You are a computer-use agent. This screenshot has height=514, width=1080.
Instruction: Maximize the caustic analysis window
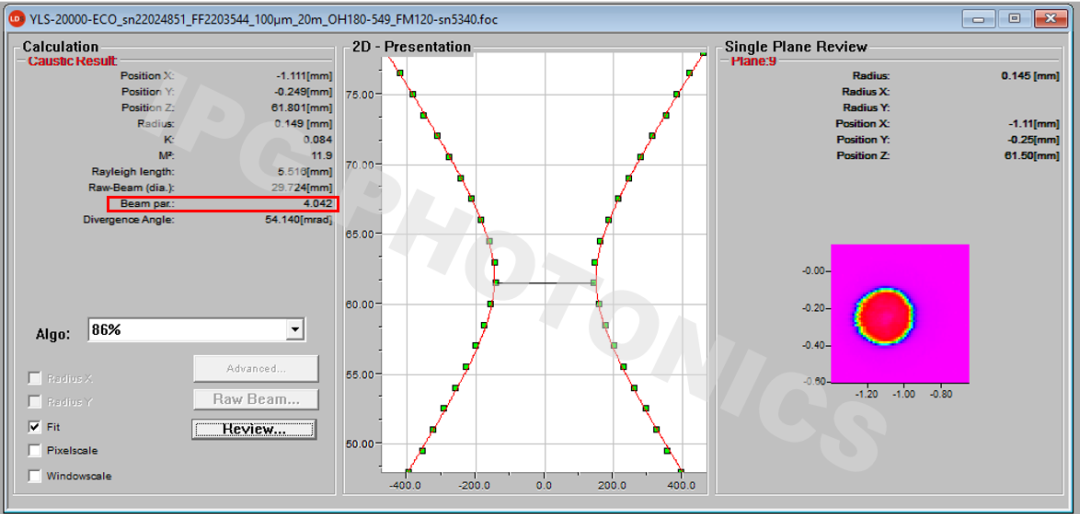[x=1014, y=18]
